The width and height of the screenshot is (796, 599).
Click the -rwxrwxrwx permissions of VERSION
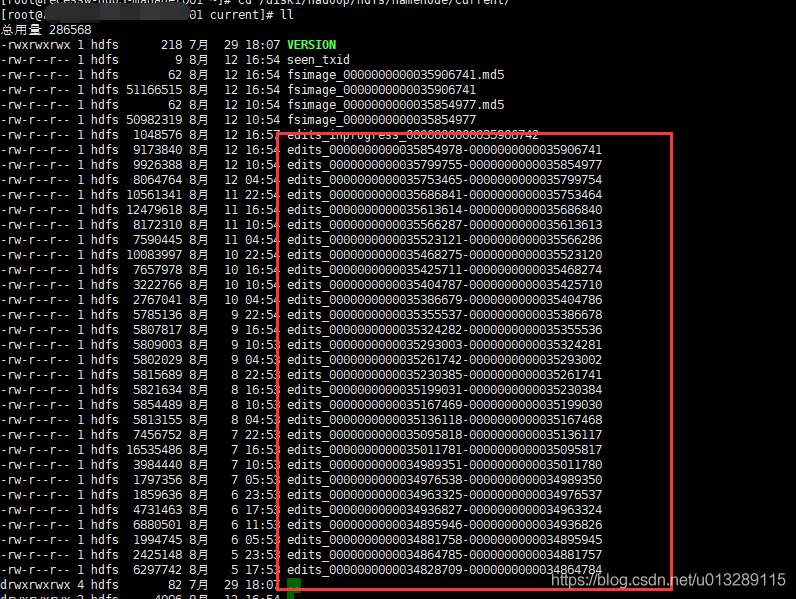click(35, 45)
